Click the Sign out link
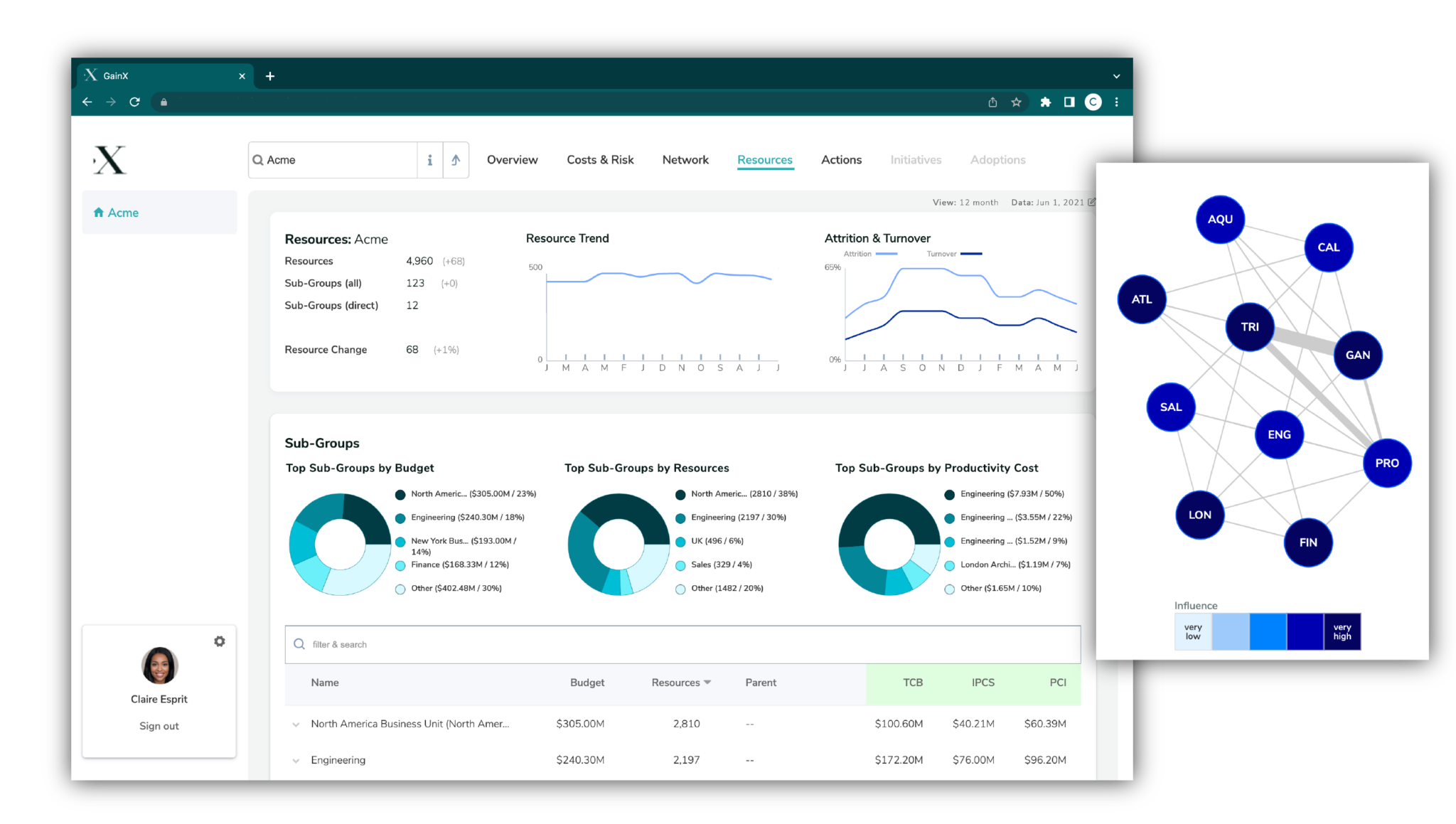Image resolution: width=1456 pixels, height=824 pixels. [x=159, y=725]
